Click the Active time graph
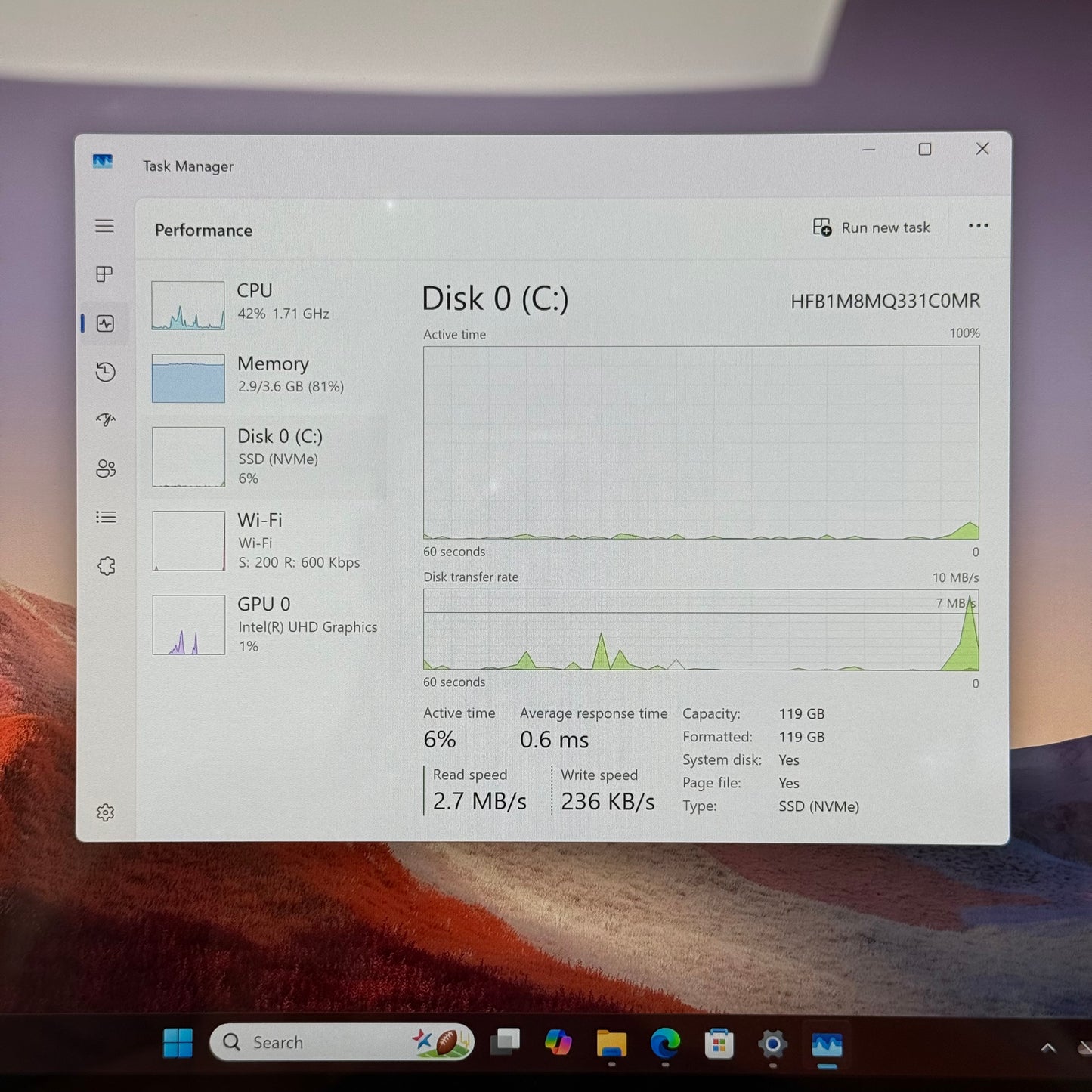Image resolution: width=1092 pixels, height=1092 pixels. pos(701,442)
